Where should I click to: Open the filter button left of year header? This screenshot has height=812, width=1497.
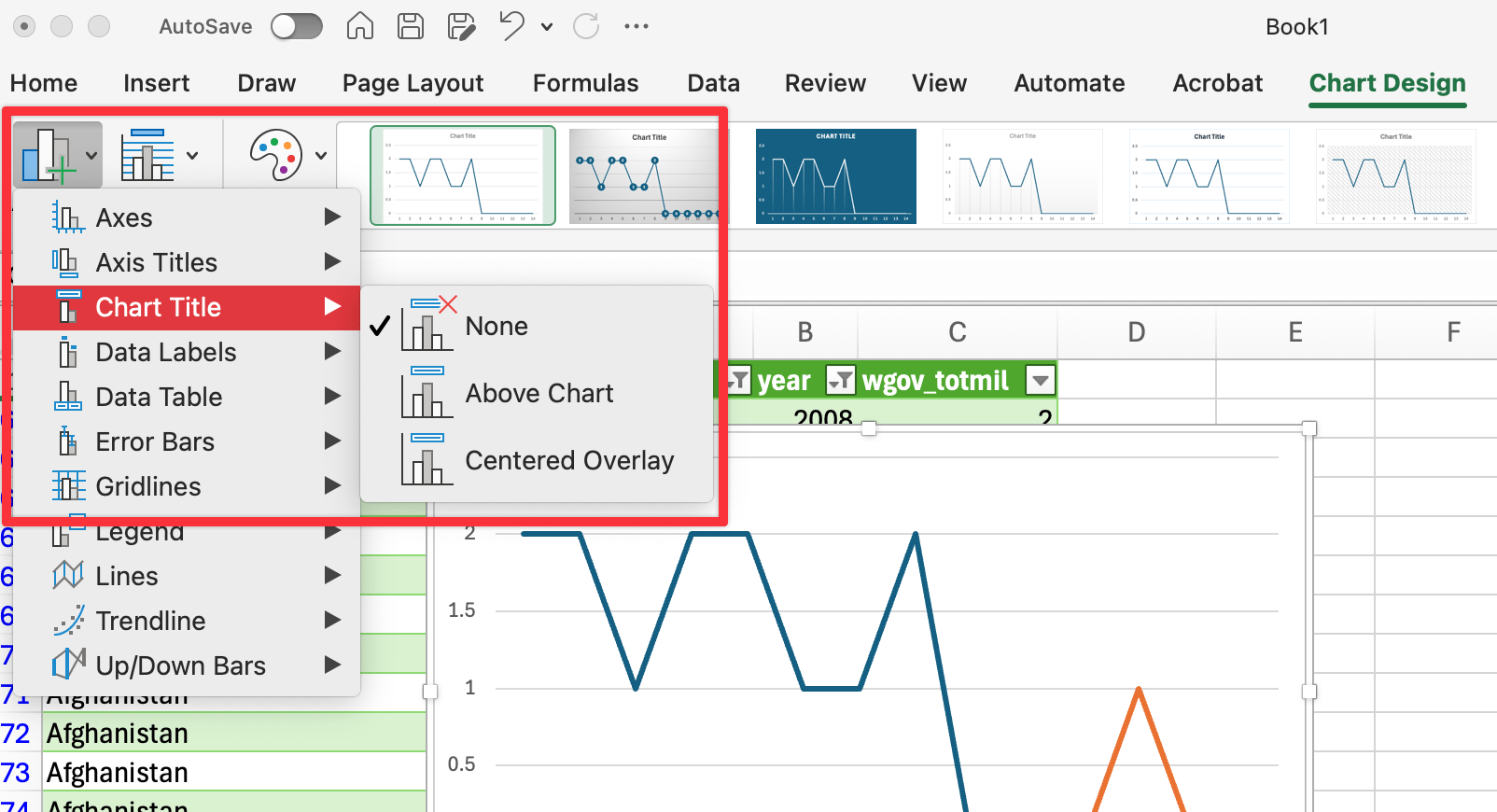(738, 380)
